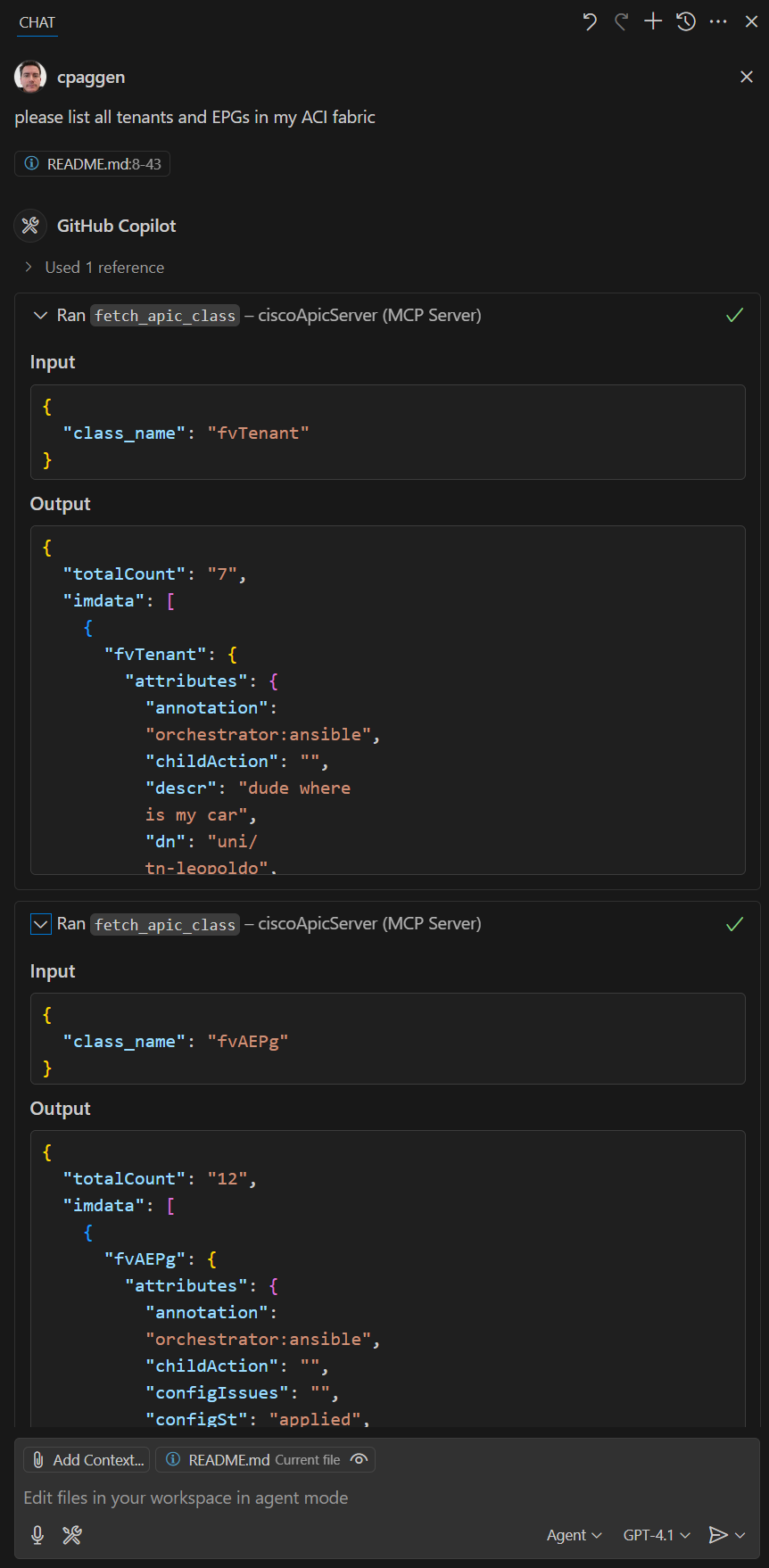769x1568 pixels.
Task: Open send options dropdown arrow
Action: 740,1535
